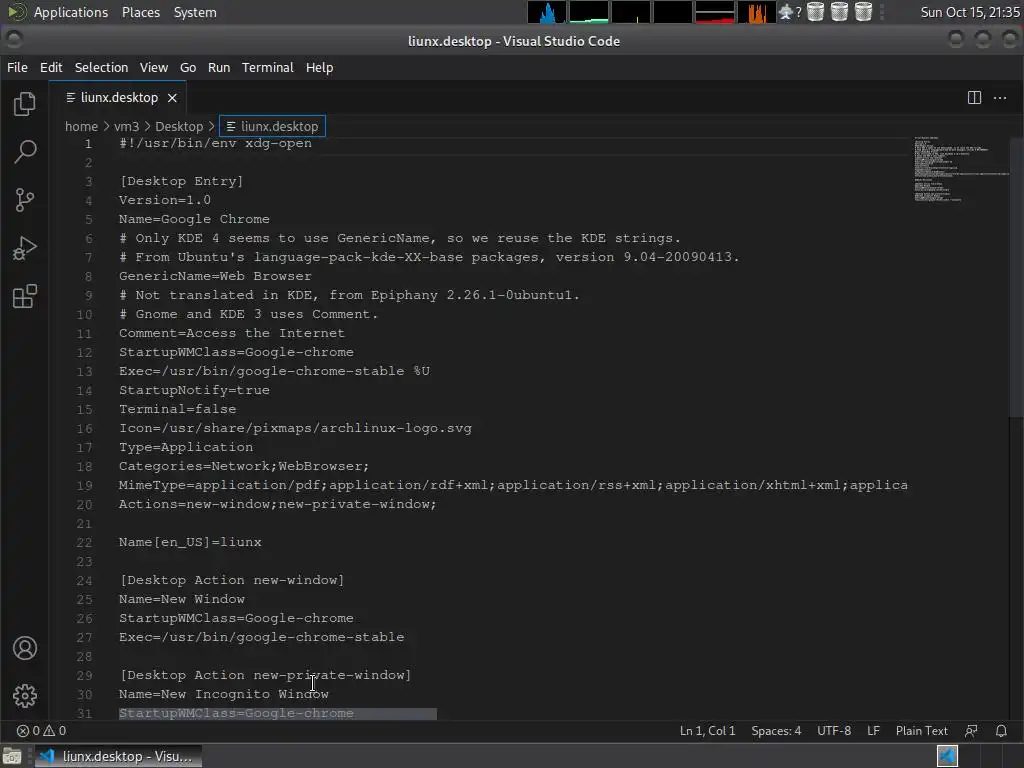Click the minimap code preview

tap(960, 170)
